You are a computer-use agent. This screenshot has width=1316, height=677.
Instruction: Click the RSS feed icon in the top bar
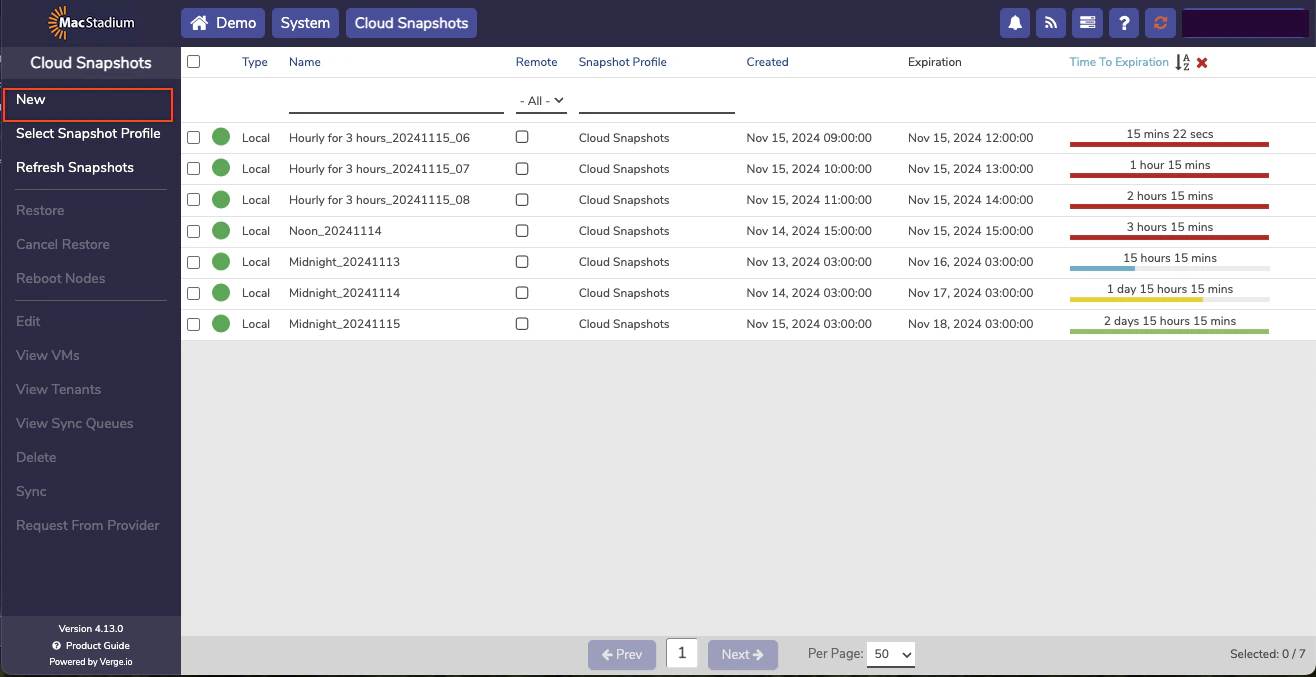(x=1050, y=22)
